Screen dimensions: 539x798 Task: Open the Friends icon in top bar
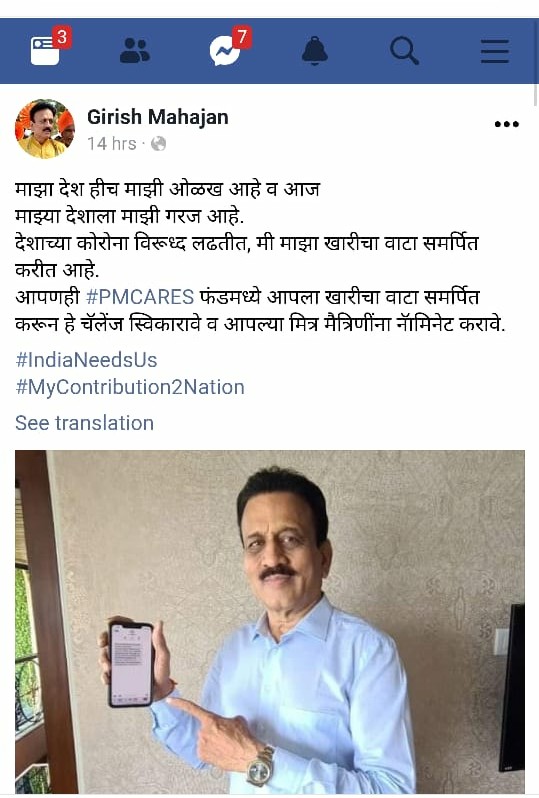(x=135, y=51)
